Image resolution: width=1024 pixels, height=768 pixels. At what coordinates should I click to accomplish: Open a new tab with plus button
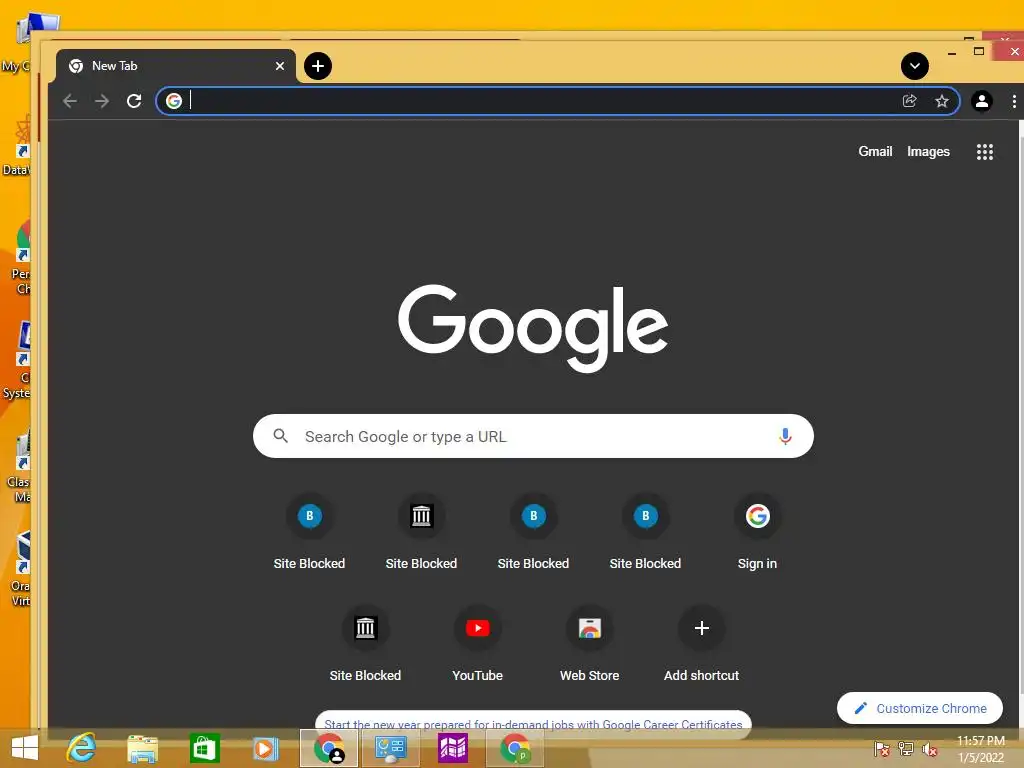click(318, 66)
